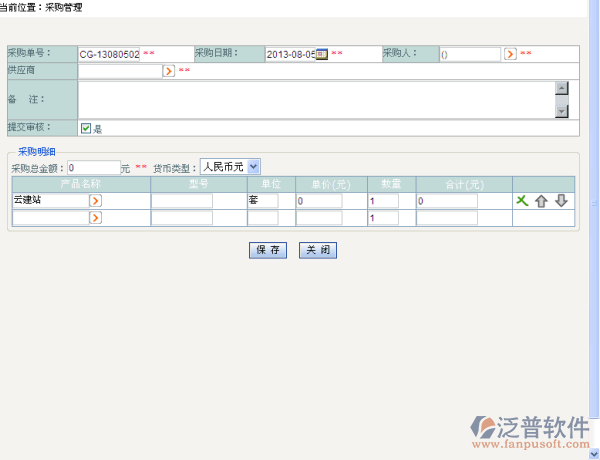The image size is (600, 460).
Task: Focus the 采购总金额 field
Action: 94,168
